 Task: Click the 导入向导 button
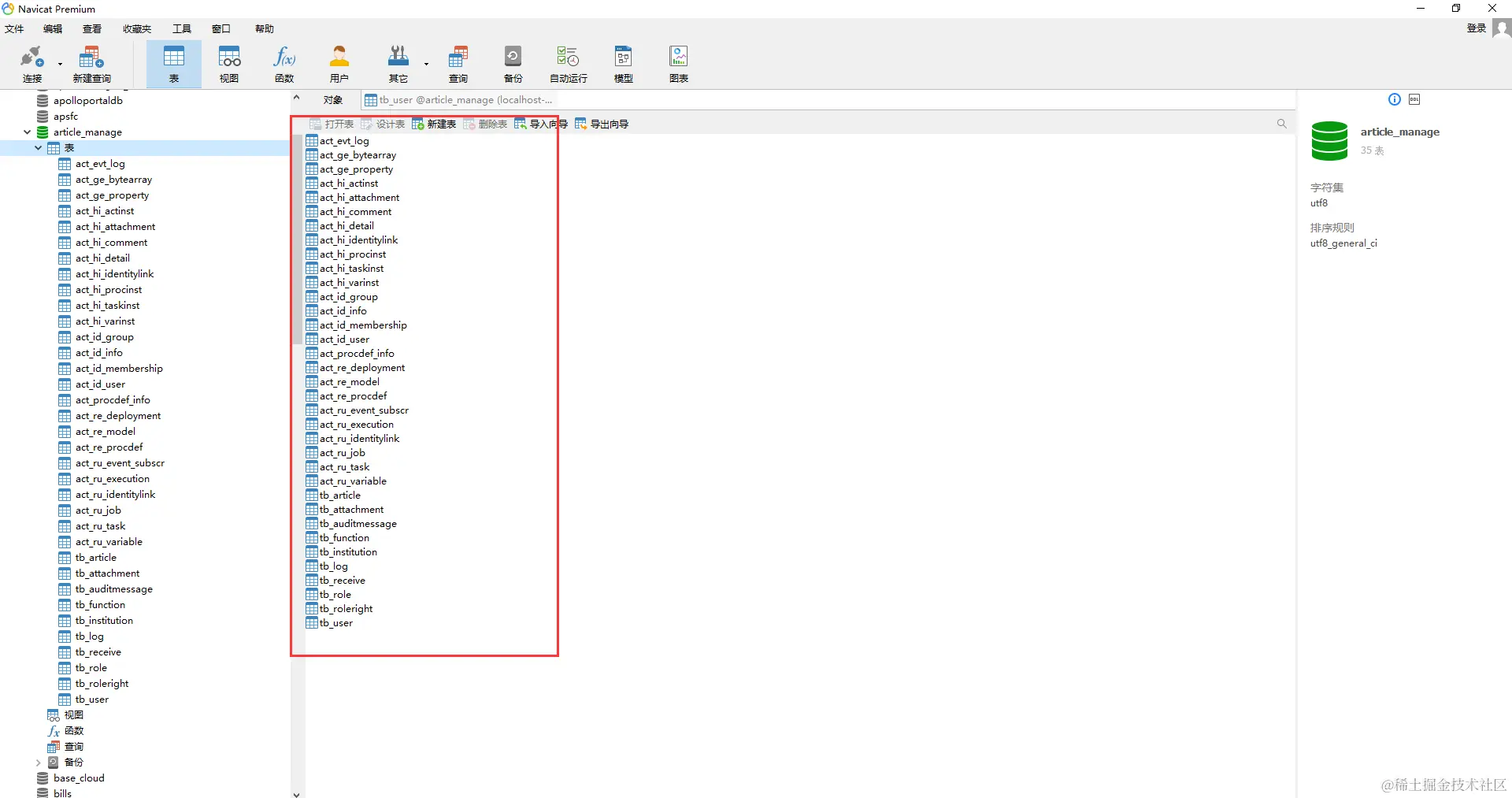pyautogui.click(x=541, y=124)
